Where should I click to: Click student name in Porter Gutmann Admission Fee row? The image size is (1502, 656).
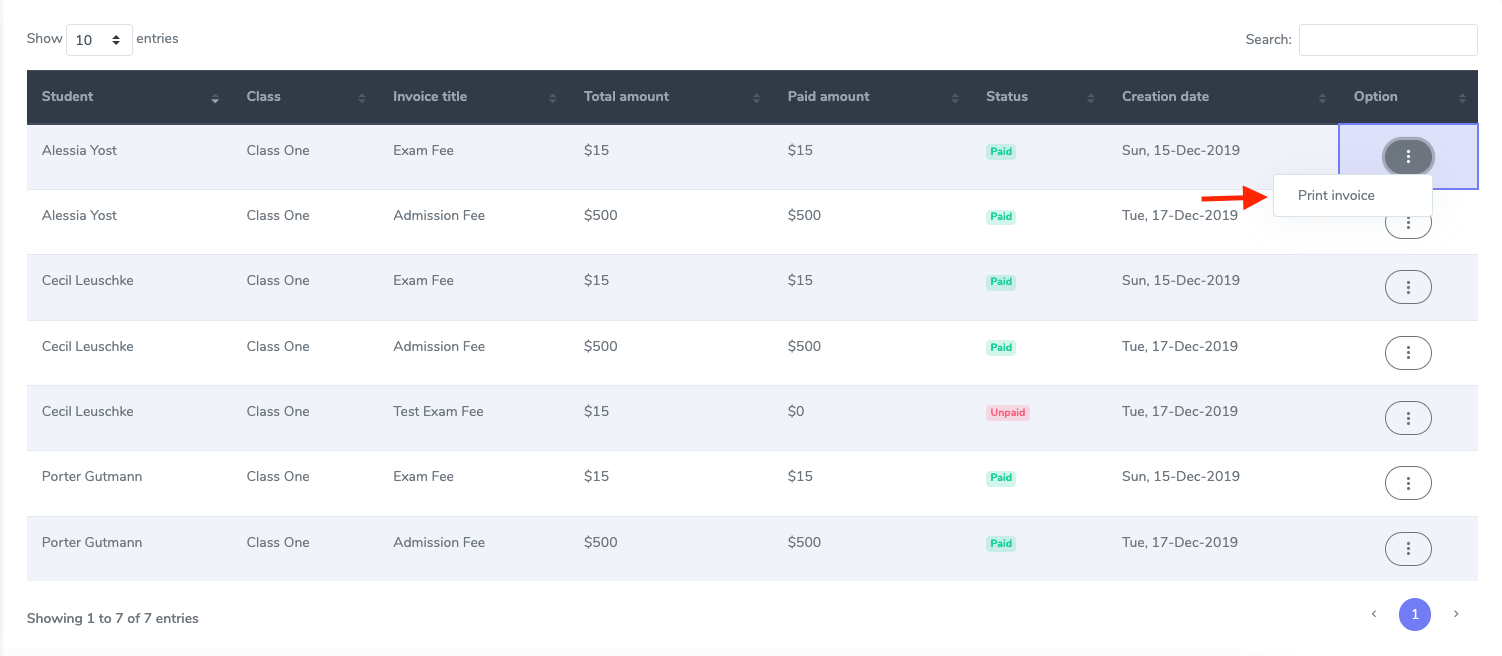pos(92,542)
